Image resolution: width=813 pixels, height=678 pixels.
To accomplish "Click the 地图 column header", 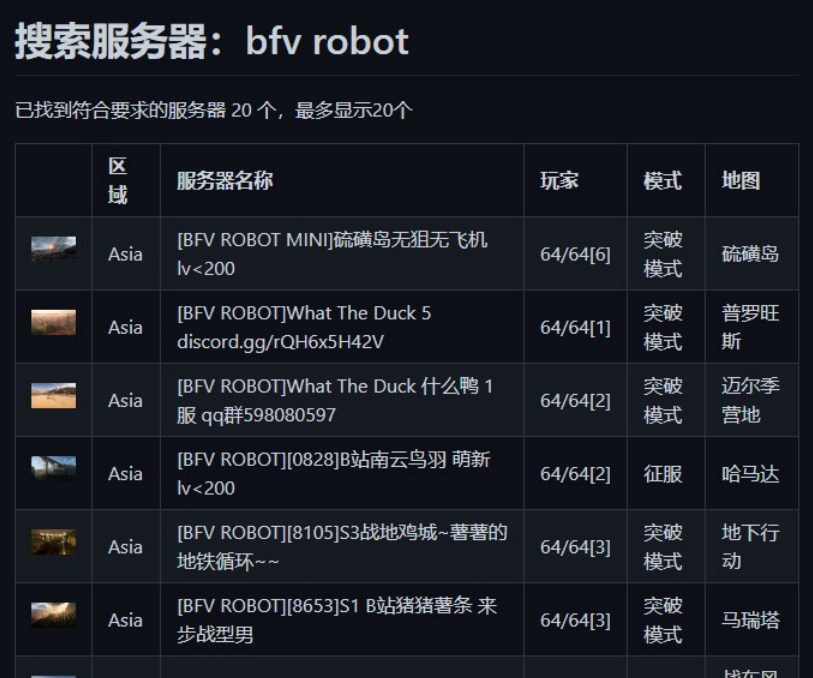I will (741, 181).
